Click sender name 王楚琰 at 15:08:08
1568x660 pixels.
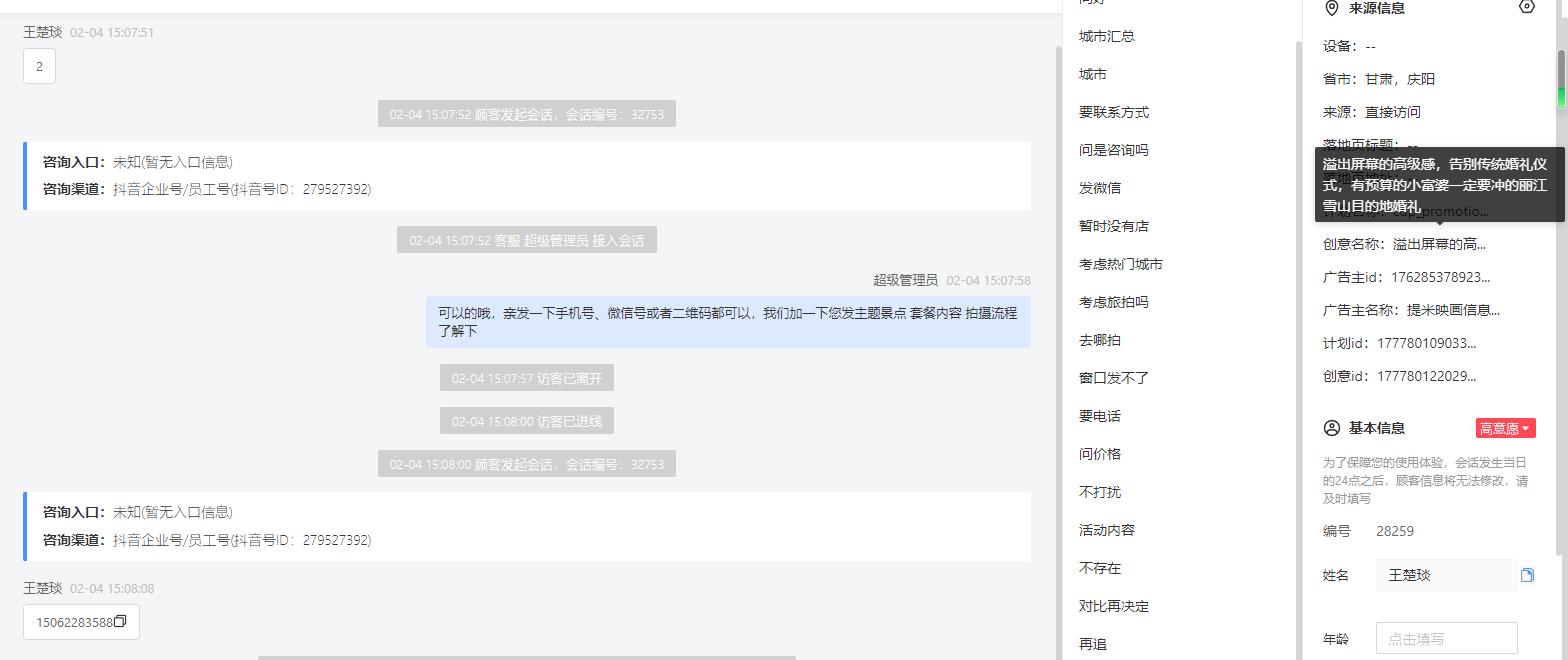click(x=42, y=588)
